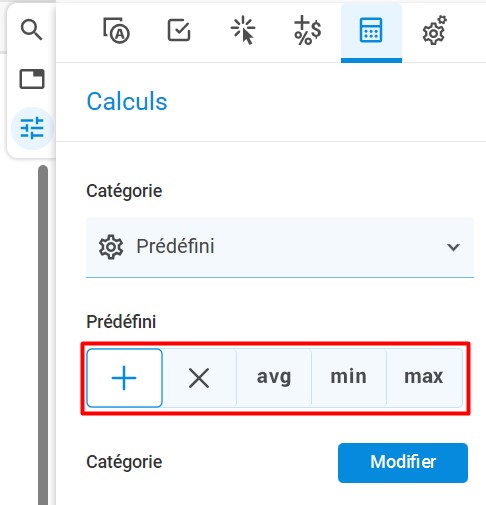Open the Catégorie Prédéfini dropdown
This screenshot has width=486, height=505.
[x=280, y=247]
